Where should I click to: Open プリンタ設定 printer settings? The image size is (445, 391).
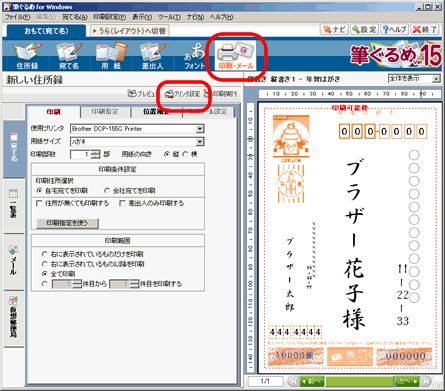183,94
